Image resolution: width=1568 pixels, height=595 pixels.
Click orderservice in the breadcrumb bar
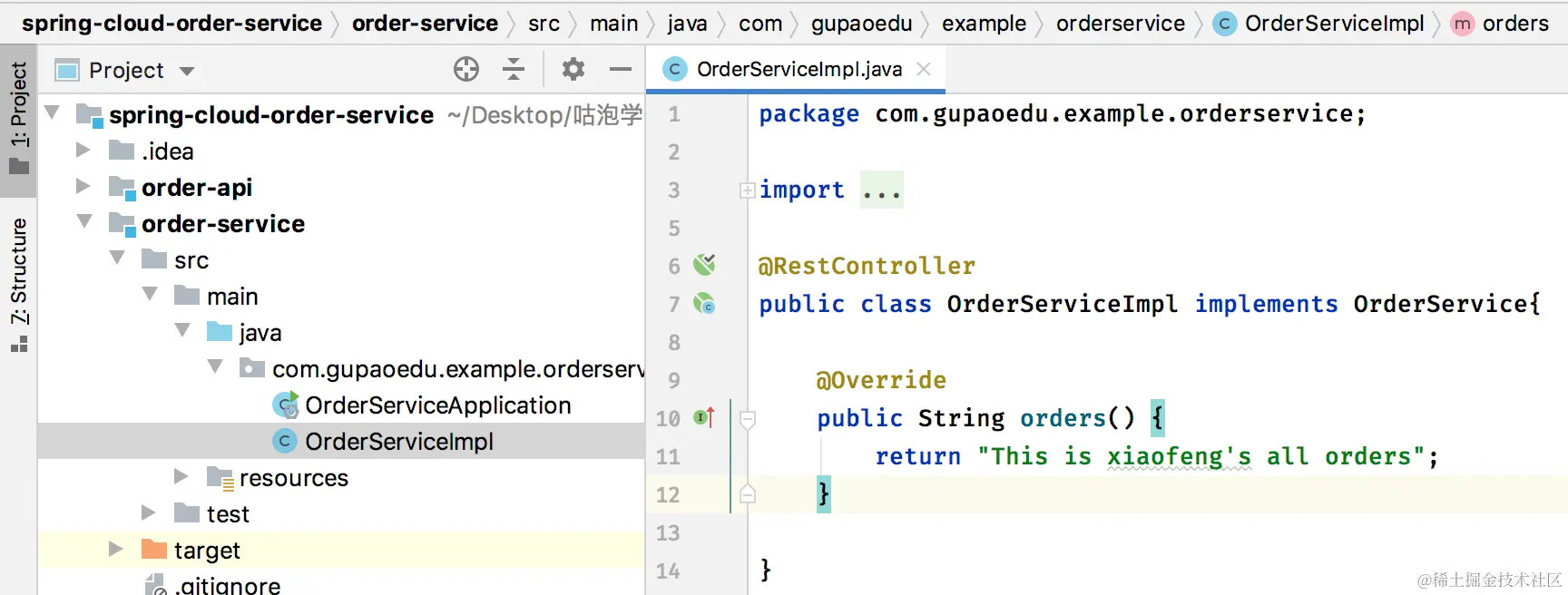pos(1121,24)
